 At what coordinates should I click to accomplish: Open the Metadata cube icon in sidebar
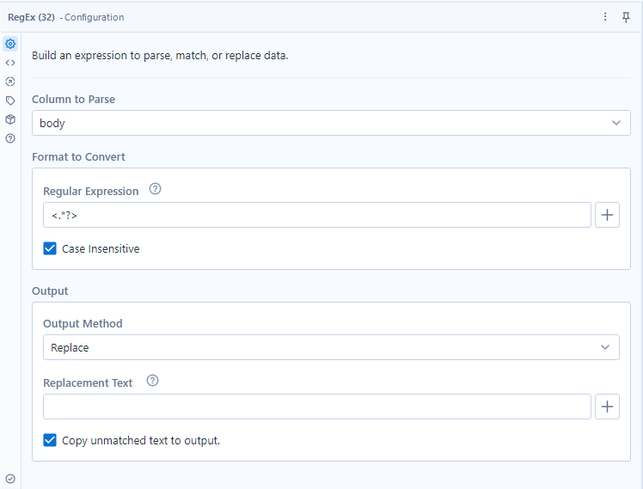pos(10,119)
